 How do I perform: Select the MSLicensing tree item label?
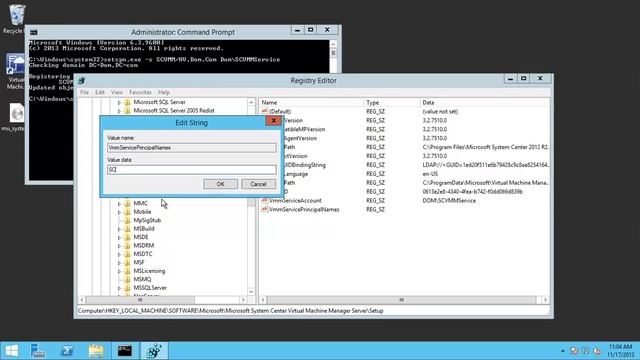coord(149,271)
